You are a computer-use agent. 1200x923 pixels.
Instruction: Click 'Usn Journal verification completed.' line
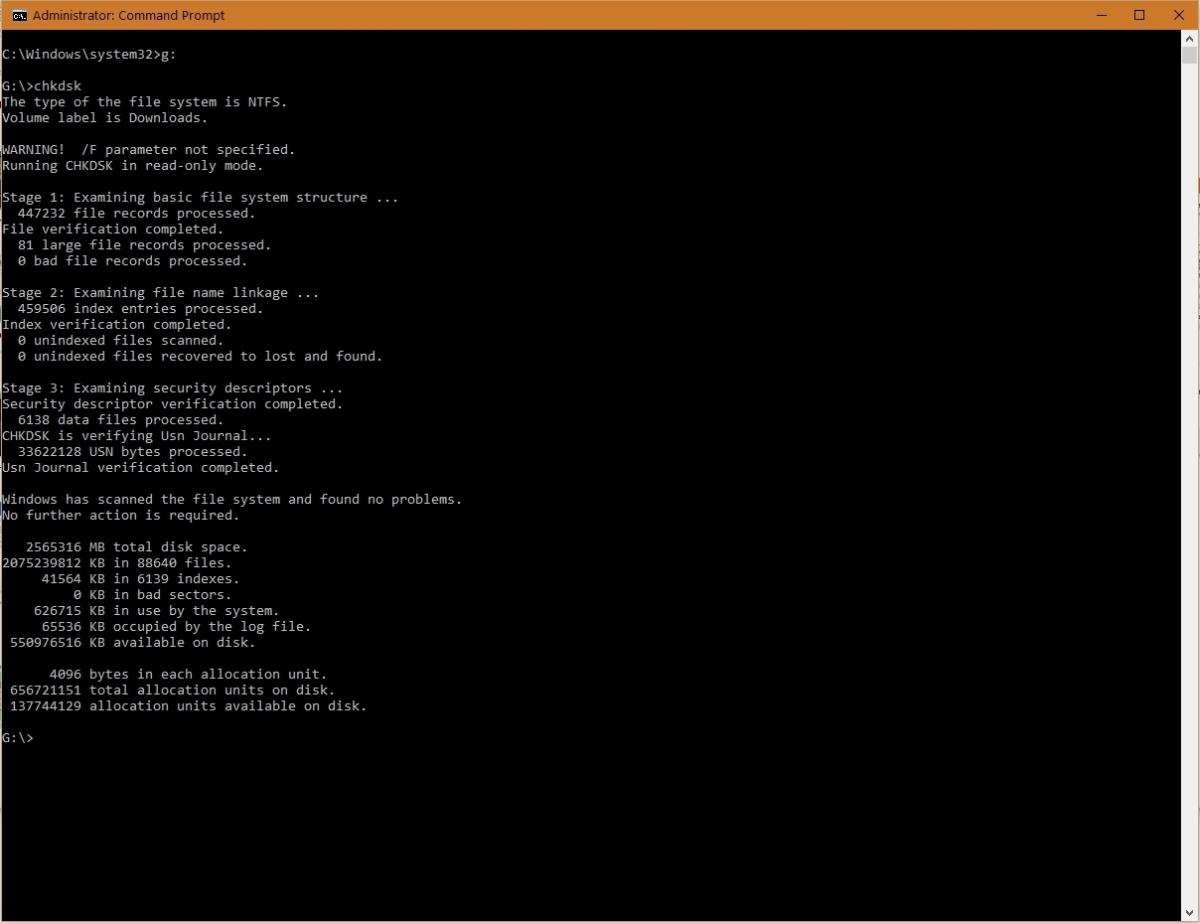(141, 468)
